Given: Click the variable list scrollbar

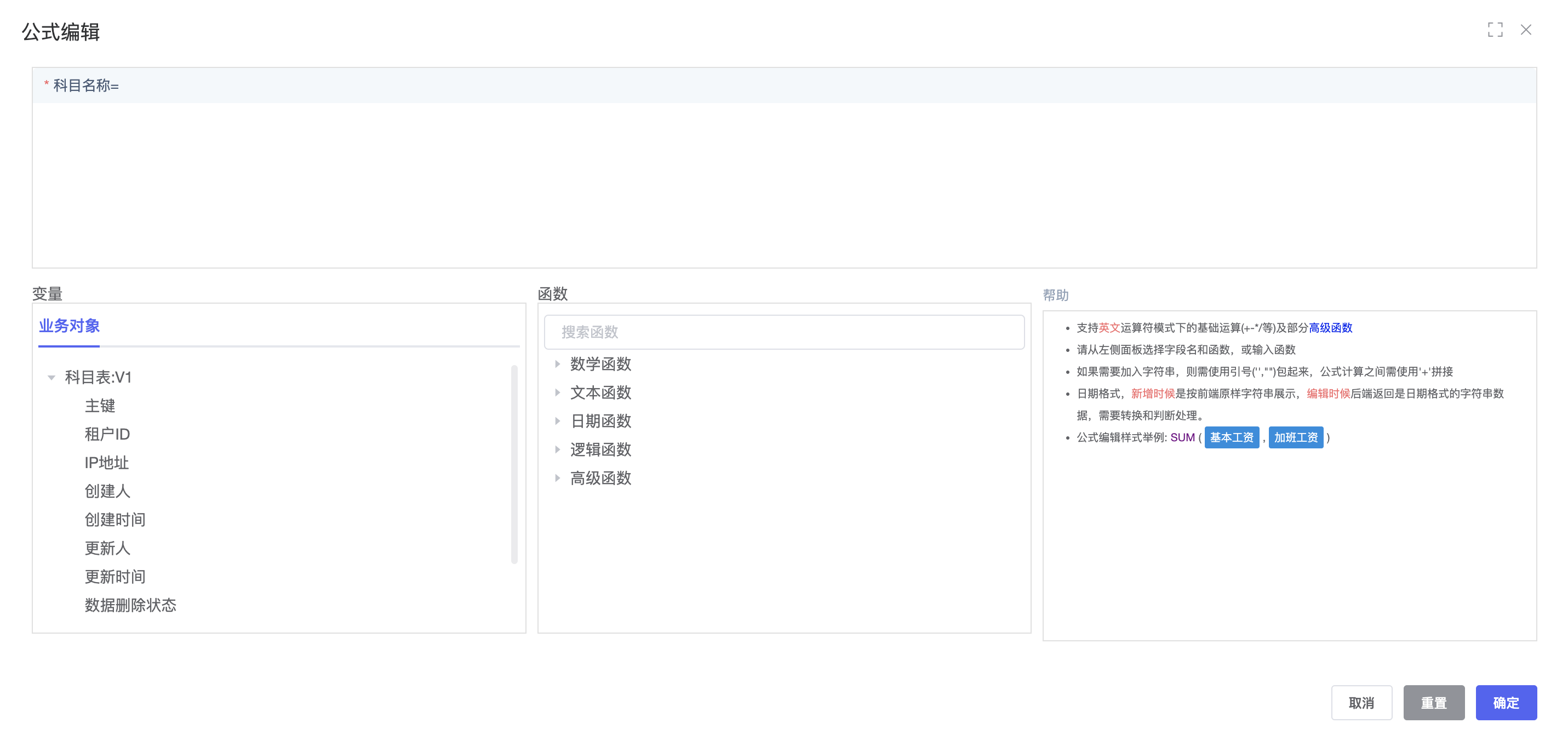Looking at the screenshot, I should pos(514,464).
